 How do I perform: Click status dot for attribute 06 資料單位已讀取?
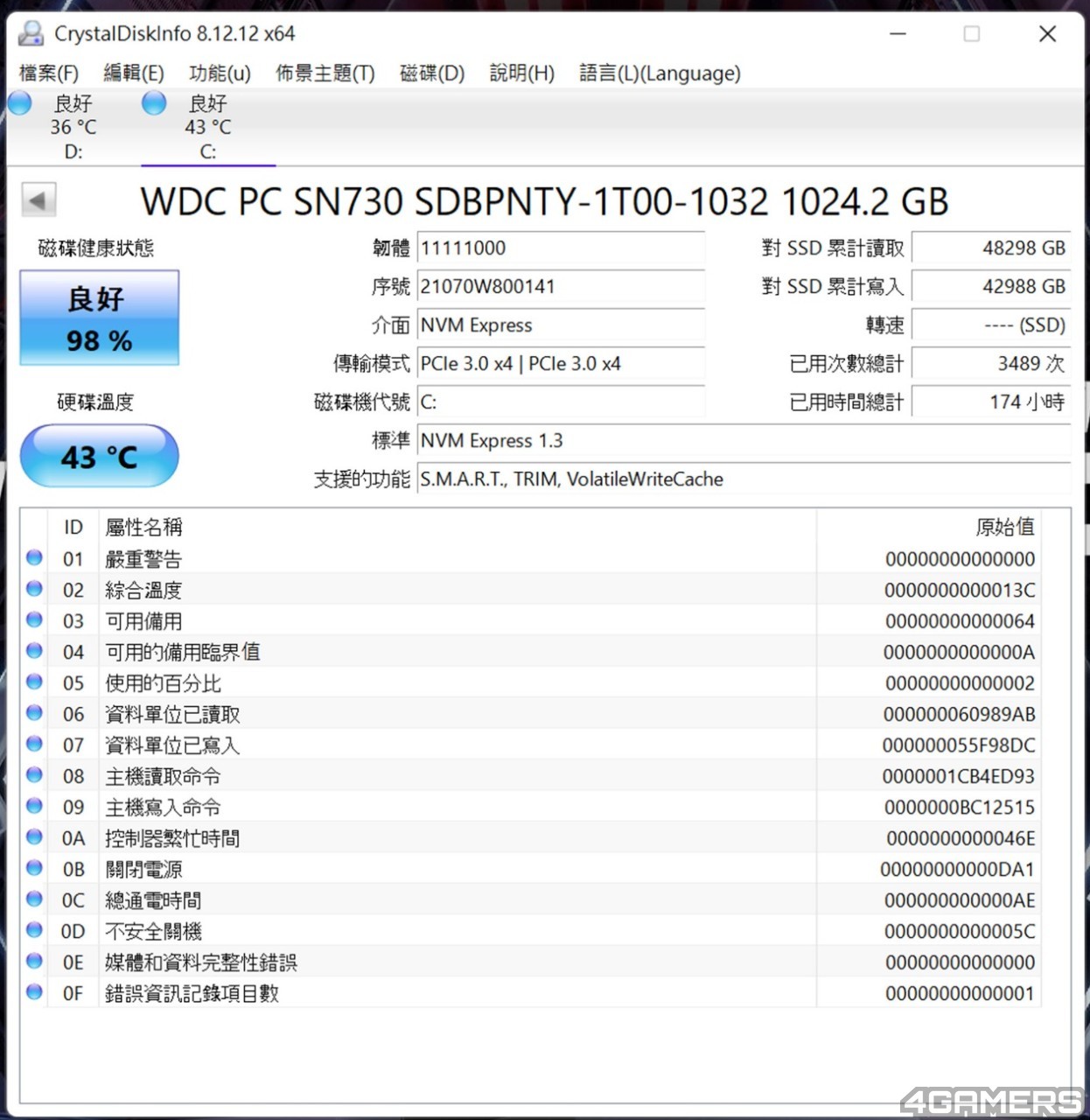tap(34, 713)
